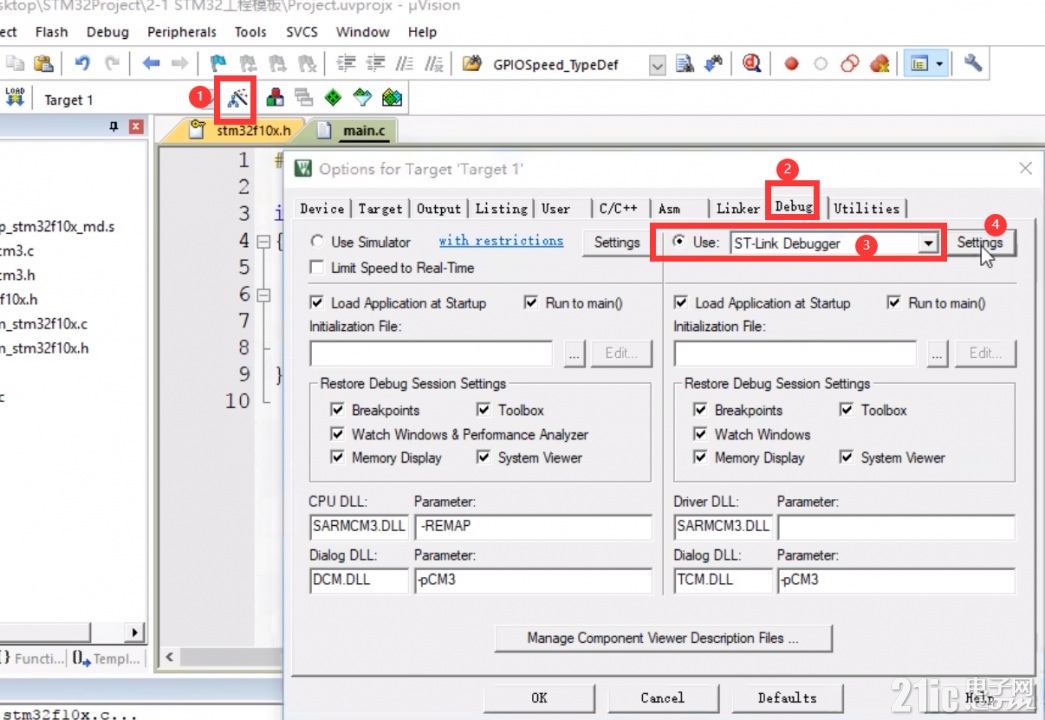Start the debug session icon
The width and height of the screenshot is (1045, 720).
click(x=752, y=64)
